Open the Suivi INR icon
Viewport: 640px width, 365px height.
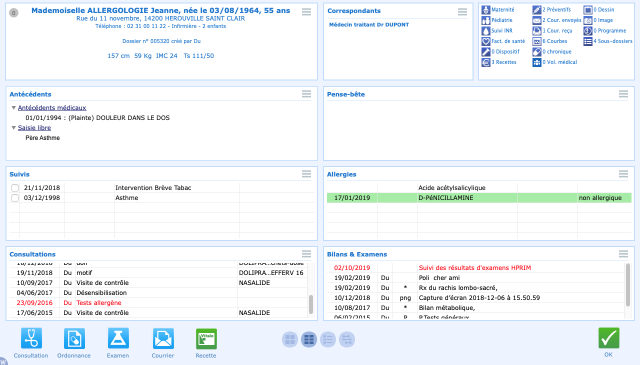486,31
